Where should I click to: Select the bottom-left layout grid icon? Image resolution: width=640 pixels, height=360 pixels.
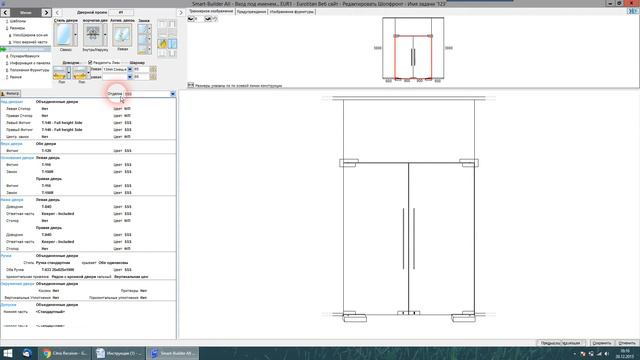[x=162, y=53]
